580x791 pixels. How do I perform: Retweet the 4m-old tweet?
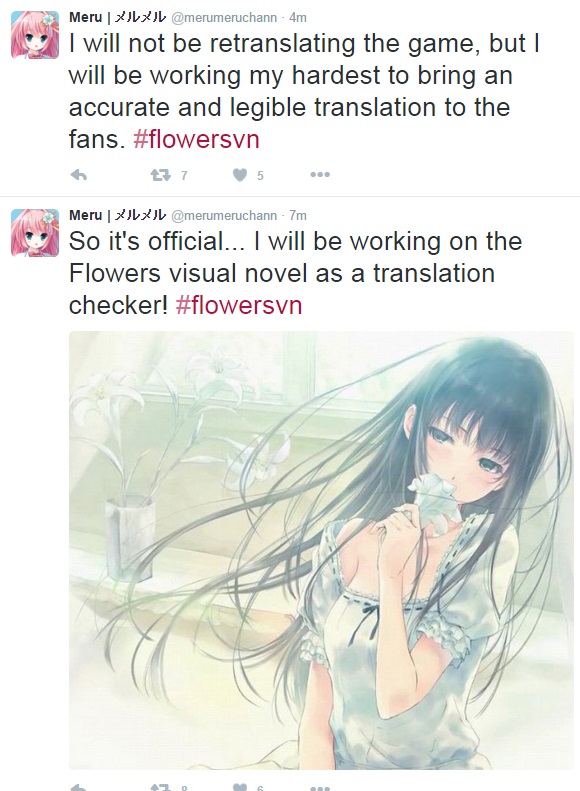click(x=160, y=175)
